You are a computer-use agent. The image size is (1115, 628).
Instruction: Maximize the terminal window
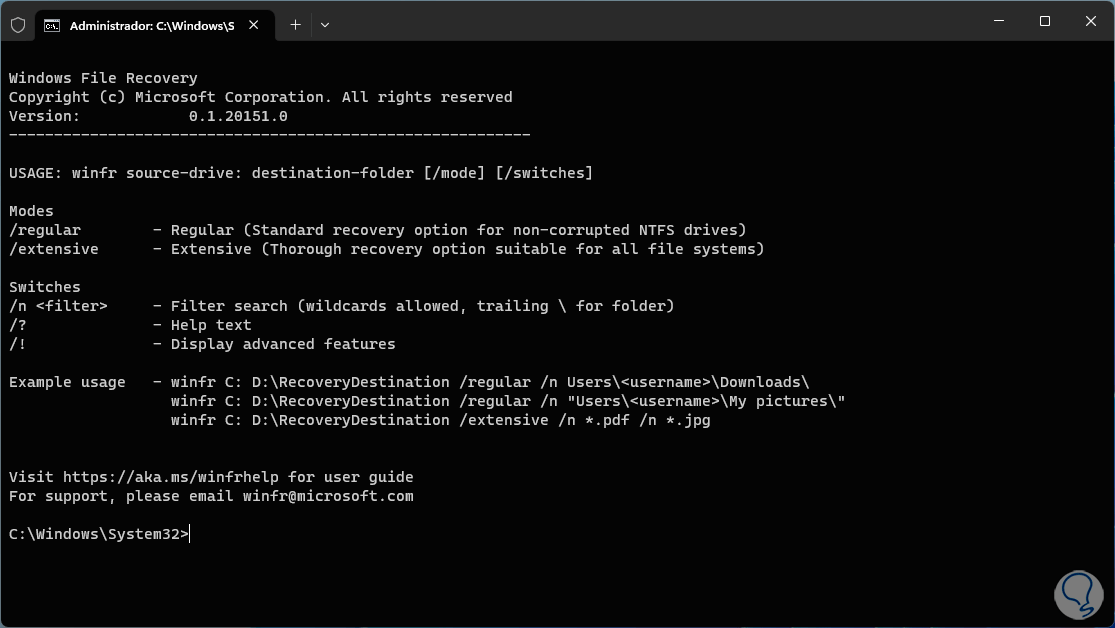point(1045,21)
